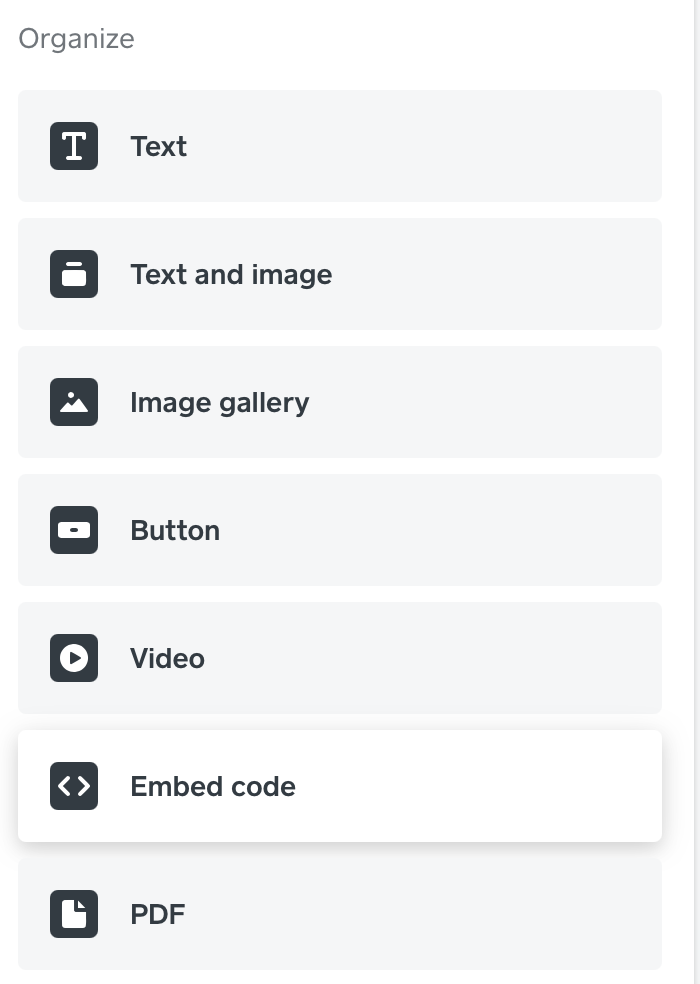
Task: Click the Text block 'T' icon
Action: (x=73, y=146)
